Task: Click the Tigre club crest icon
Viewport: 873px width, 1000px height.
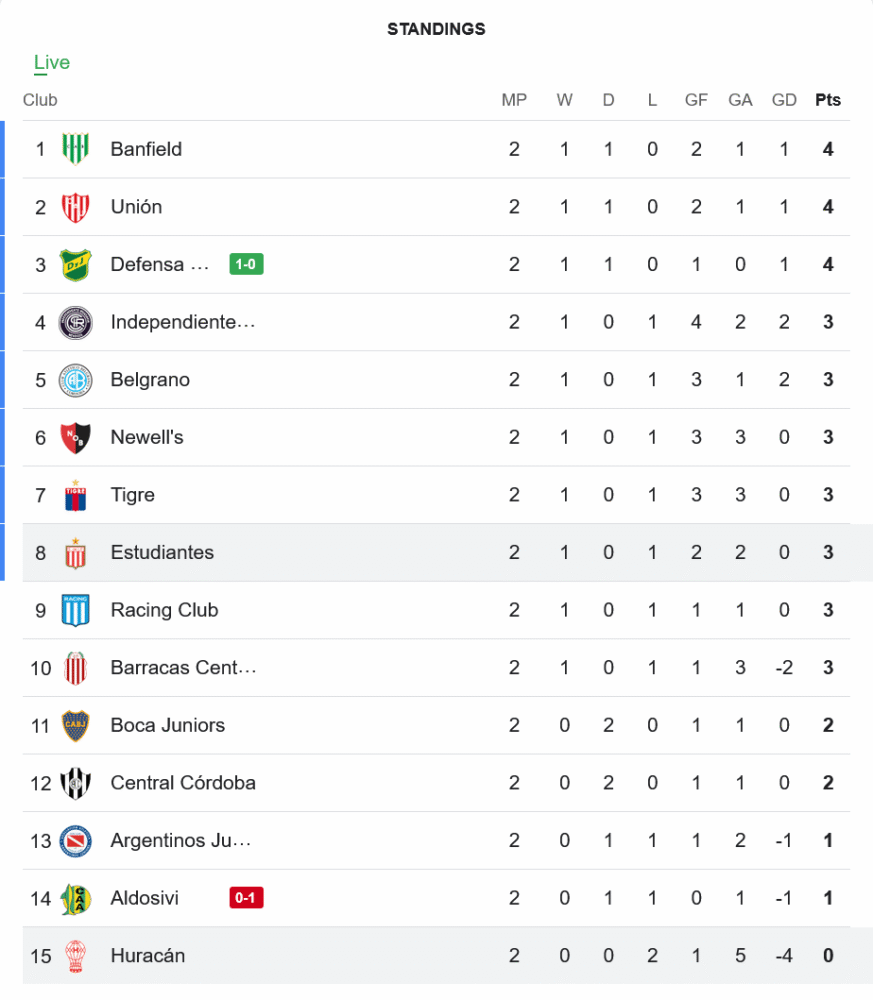Action: [75, 495]
